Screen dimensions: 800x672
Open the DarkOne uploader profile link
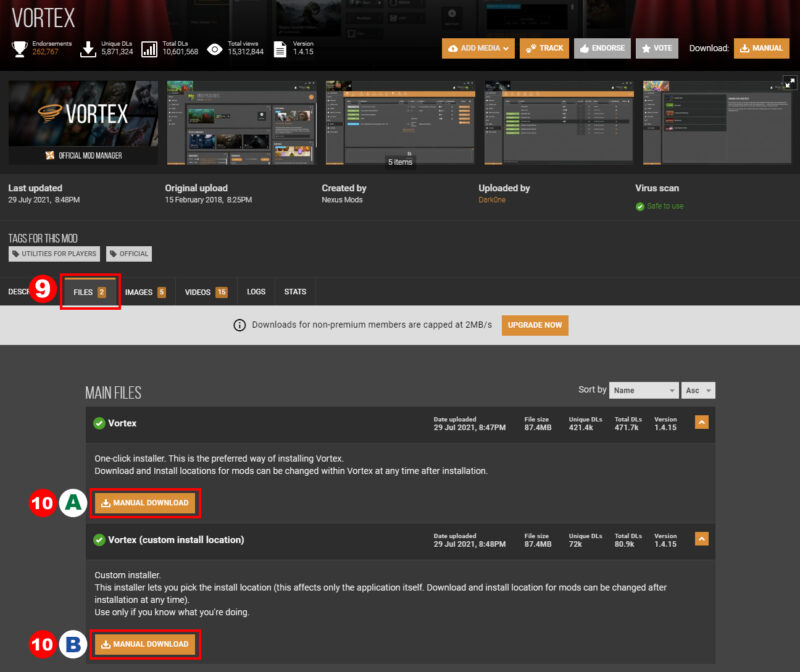[x=492, y=200]
